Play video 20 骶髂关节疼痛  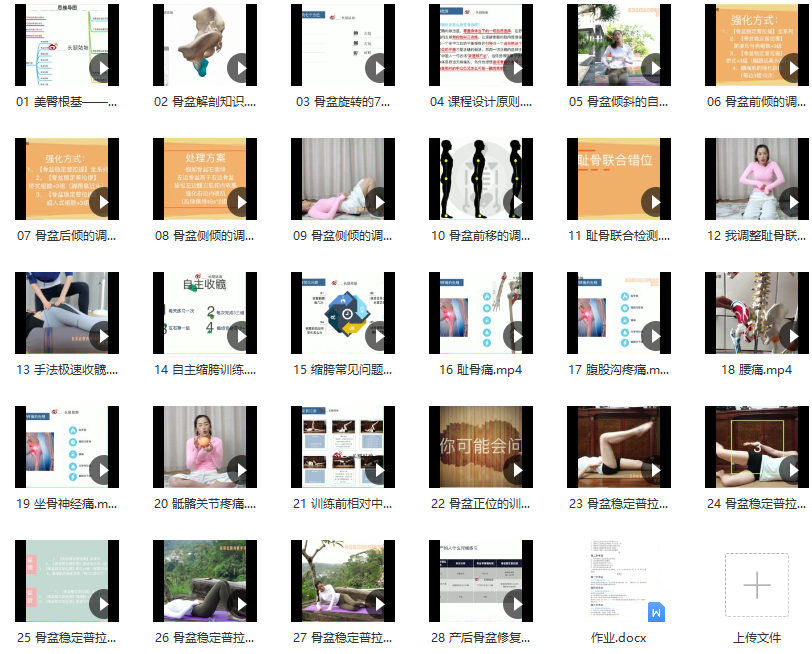click(239, 470)
